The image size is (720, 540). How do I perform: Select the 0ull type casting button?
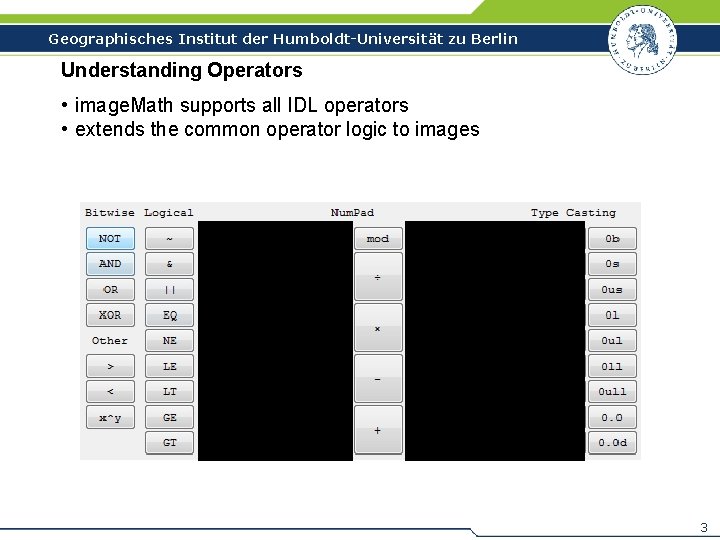tap(613, 392)
